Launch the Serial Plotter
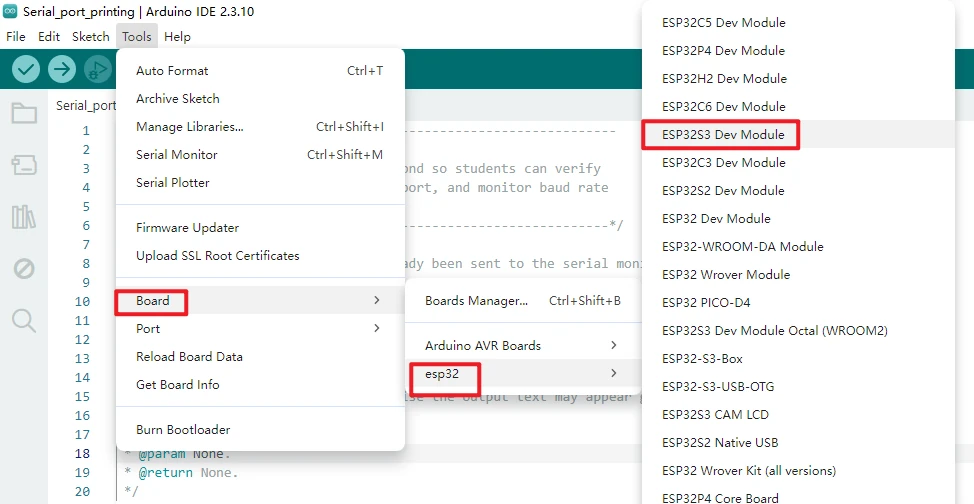Image resolution: width=974 pixels, height=504 pixels. click(260, 183)
